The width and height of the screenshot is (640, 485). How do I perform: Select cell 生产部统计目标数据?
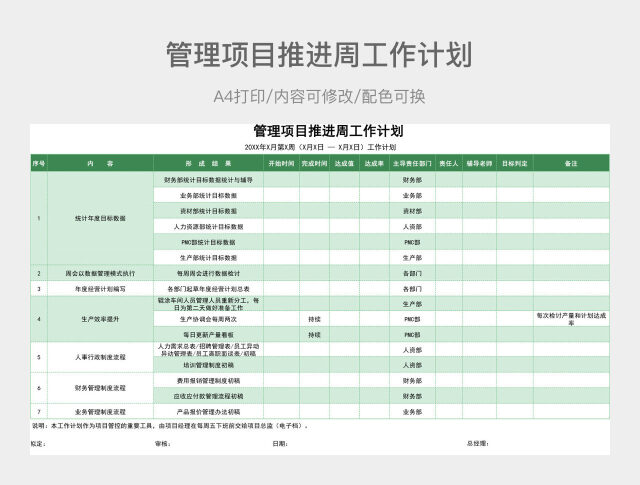(208, 258)
